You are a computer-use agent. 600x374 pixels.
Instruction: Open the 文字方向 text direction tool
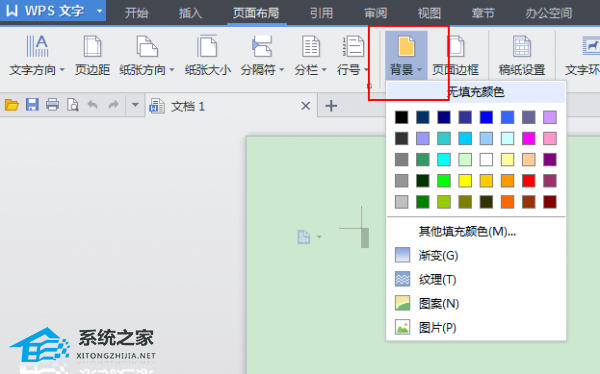coord(37,56)
